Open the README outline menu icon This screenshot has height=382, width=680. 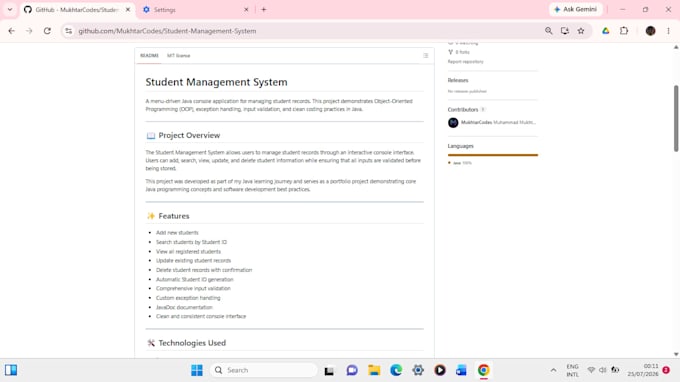425,56
